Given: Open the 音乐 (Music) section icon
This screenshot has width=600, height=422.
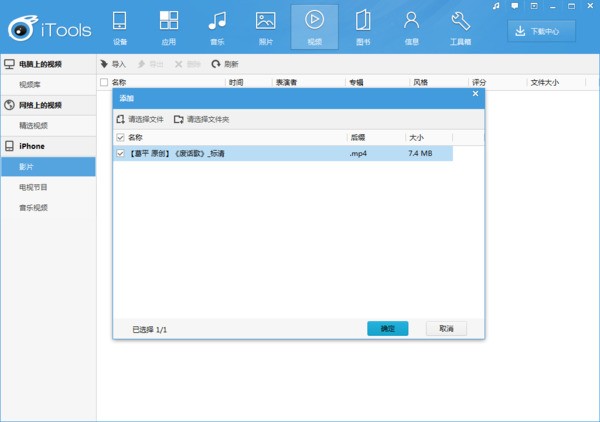Looking at the screenshot, I should pos(217,27).
